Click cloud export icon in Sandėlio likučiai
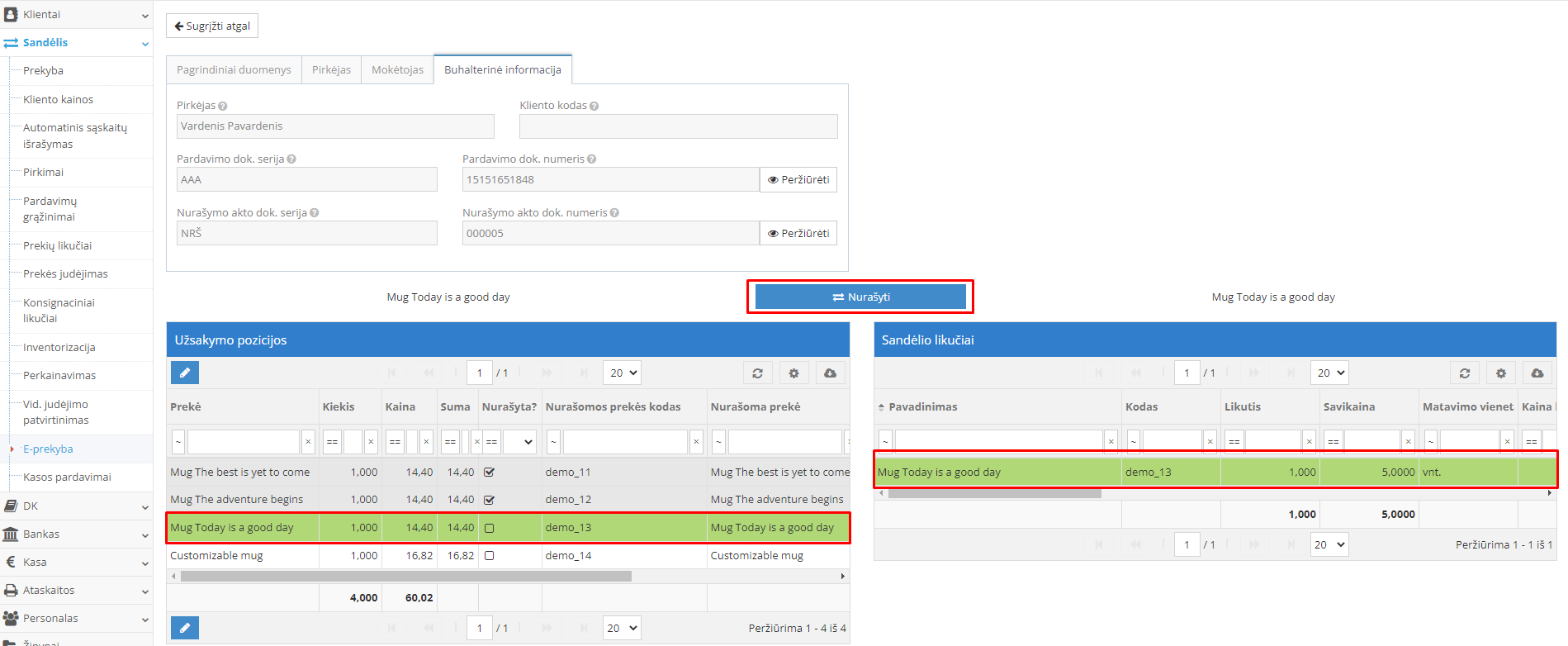 point(1537,373)
